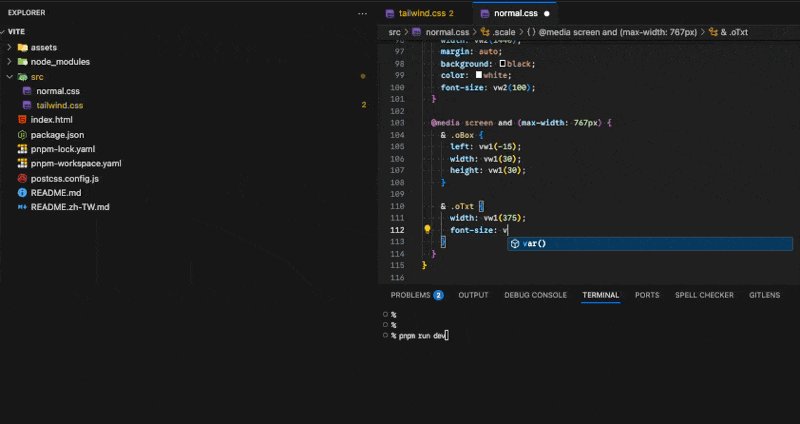Click the HTML5 icon of index.html
Viewport: 800px width, 424px height.
[22, 120]
